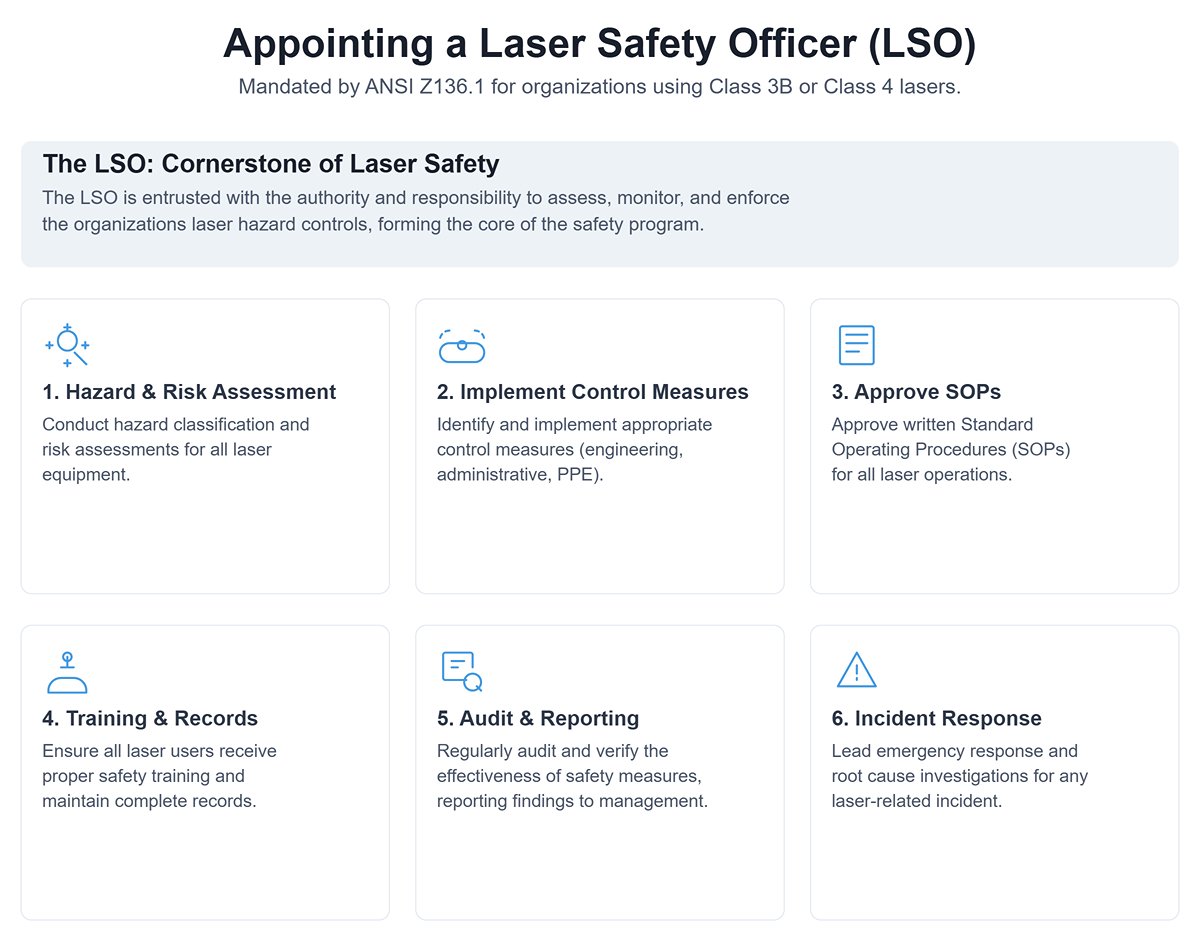Select the control measures toggle icon on card 2

coord(461,345)
